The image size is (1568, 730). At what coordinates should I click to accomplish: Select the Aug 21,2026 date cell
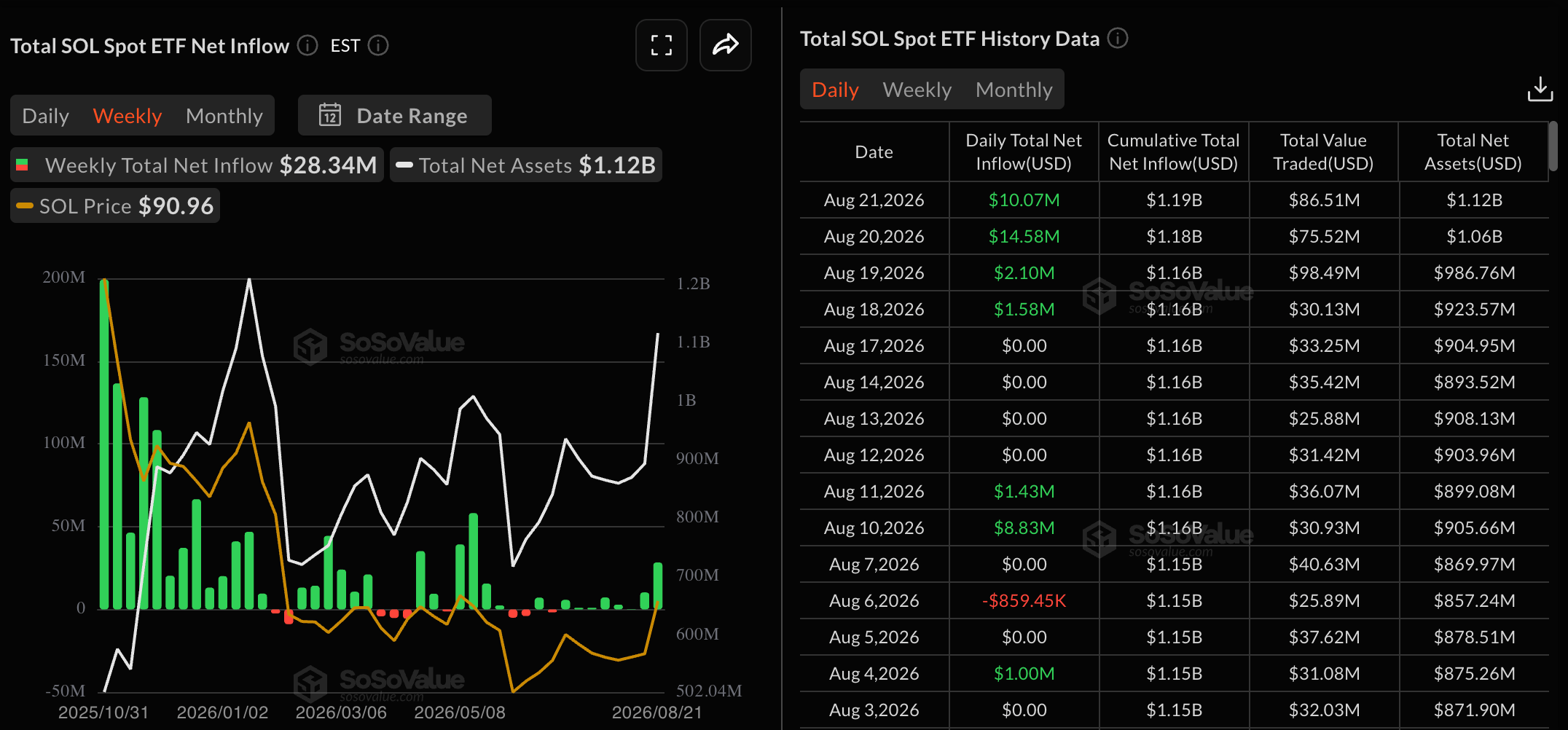874,200
